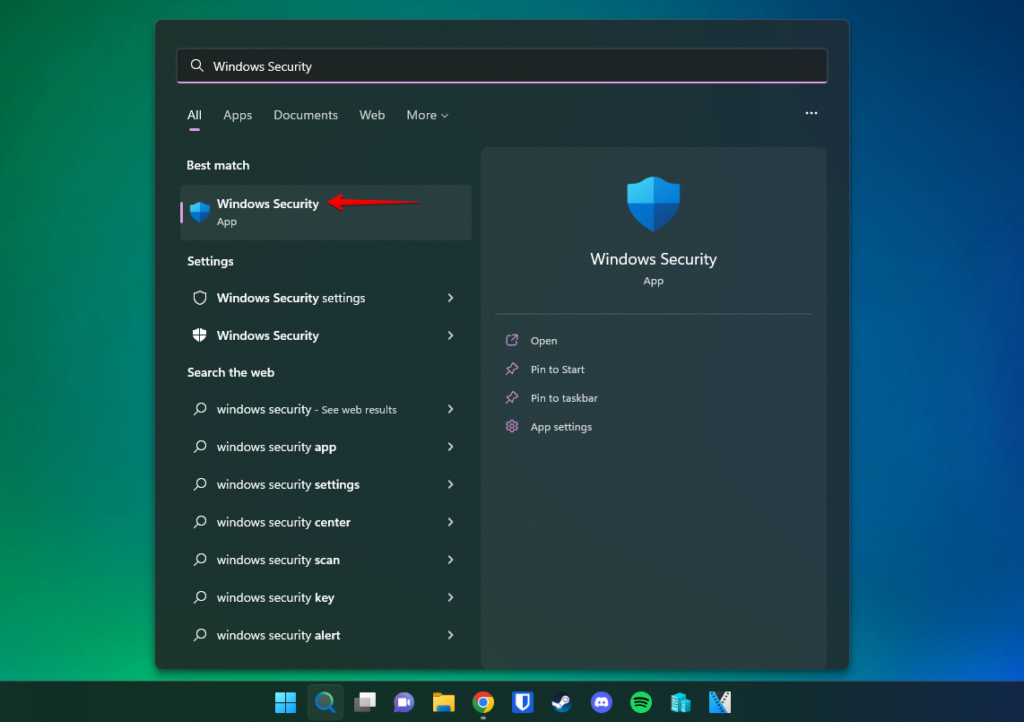The height and width of the screenshot is (722, 1024).
Task: Launch Spotify from the taskbar
Action: coord(641,702)
